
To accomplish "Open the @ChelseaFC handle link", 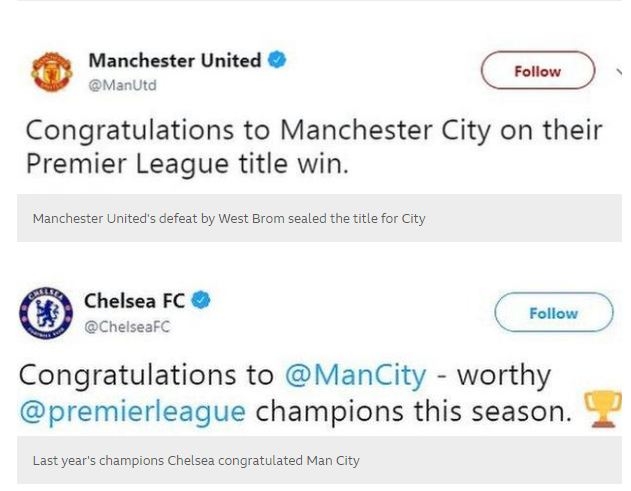I will point(126,326).
